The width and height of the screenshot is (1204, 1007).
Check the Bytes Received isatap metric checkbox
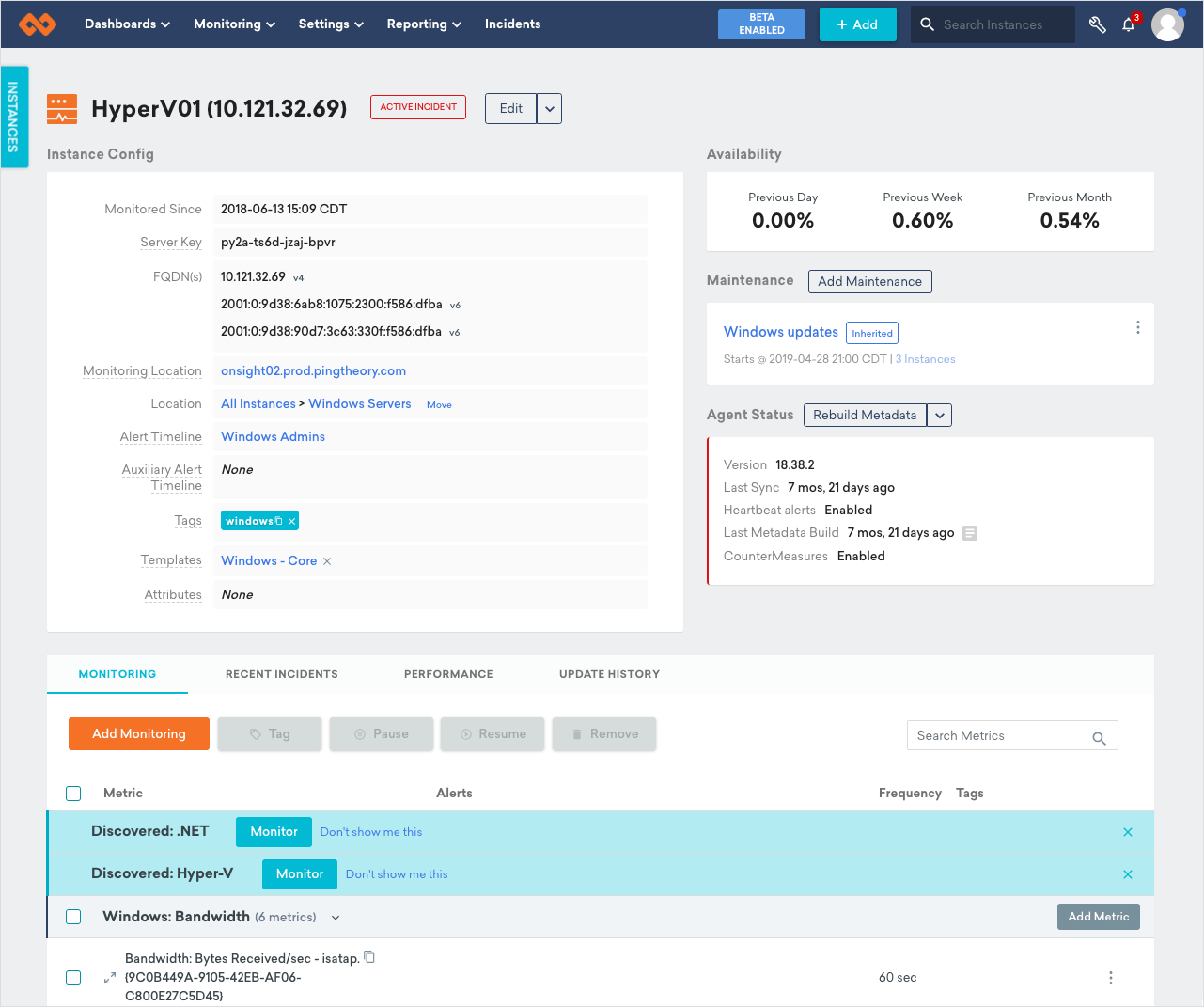click(x=73, y=978)
